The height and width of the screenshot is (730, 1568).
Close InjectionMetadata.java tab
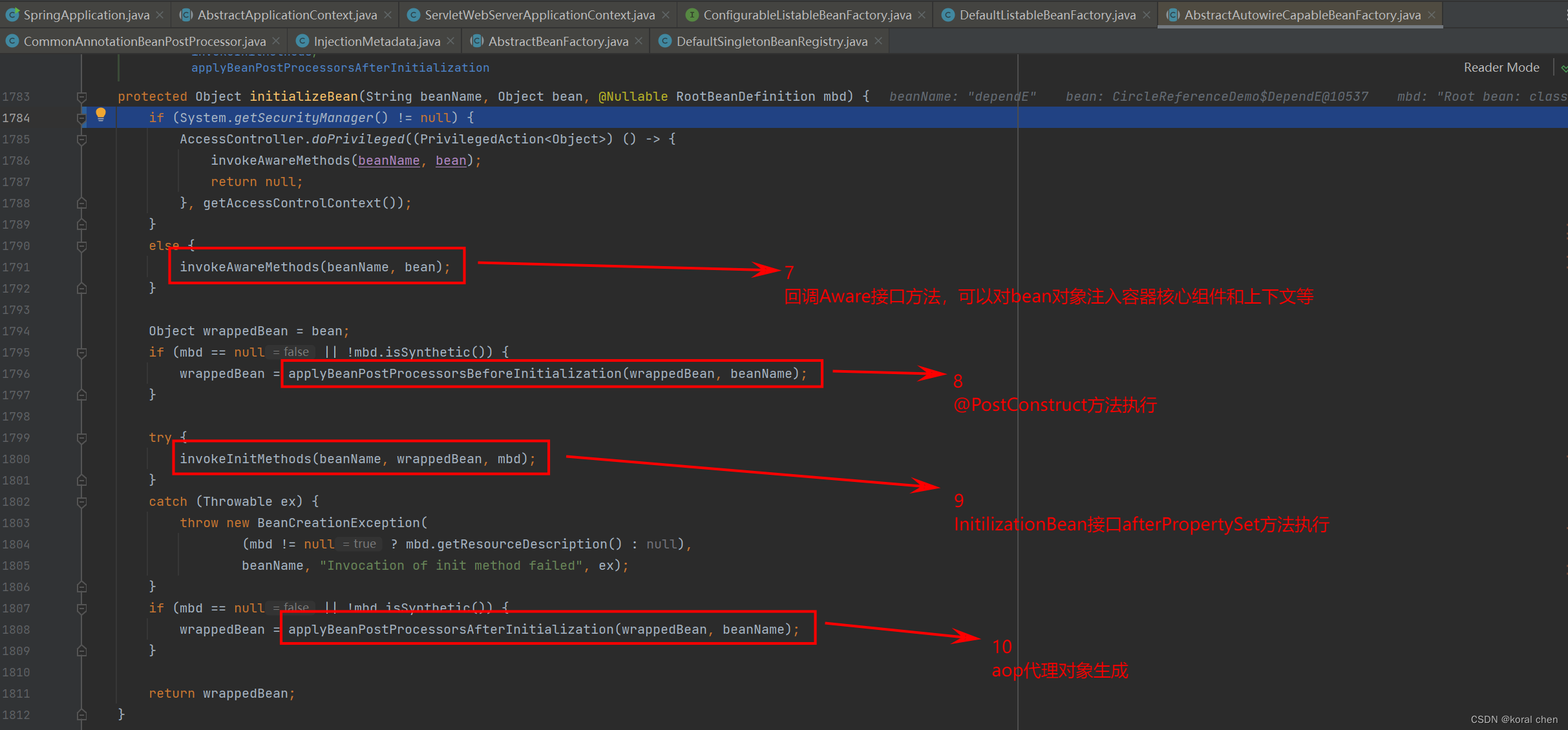450,41
